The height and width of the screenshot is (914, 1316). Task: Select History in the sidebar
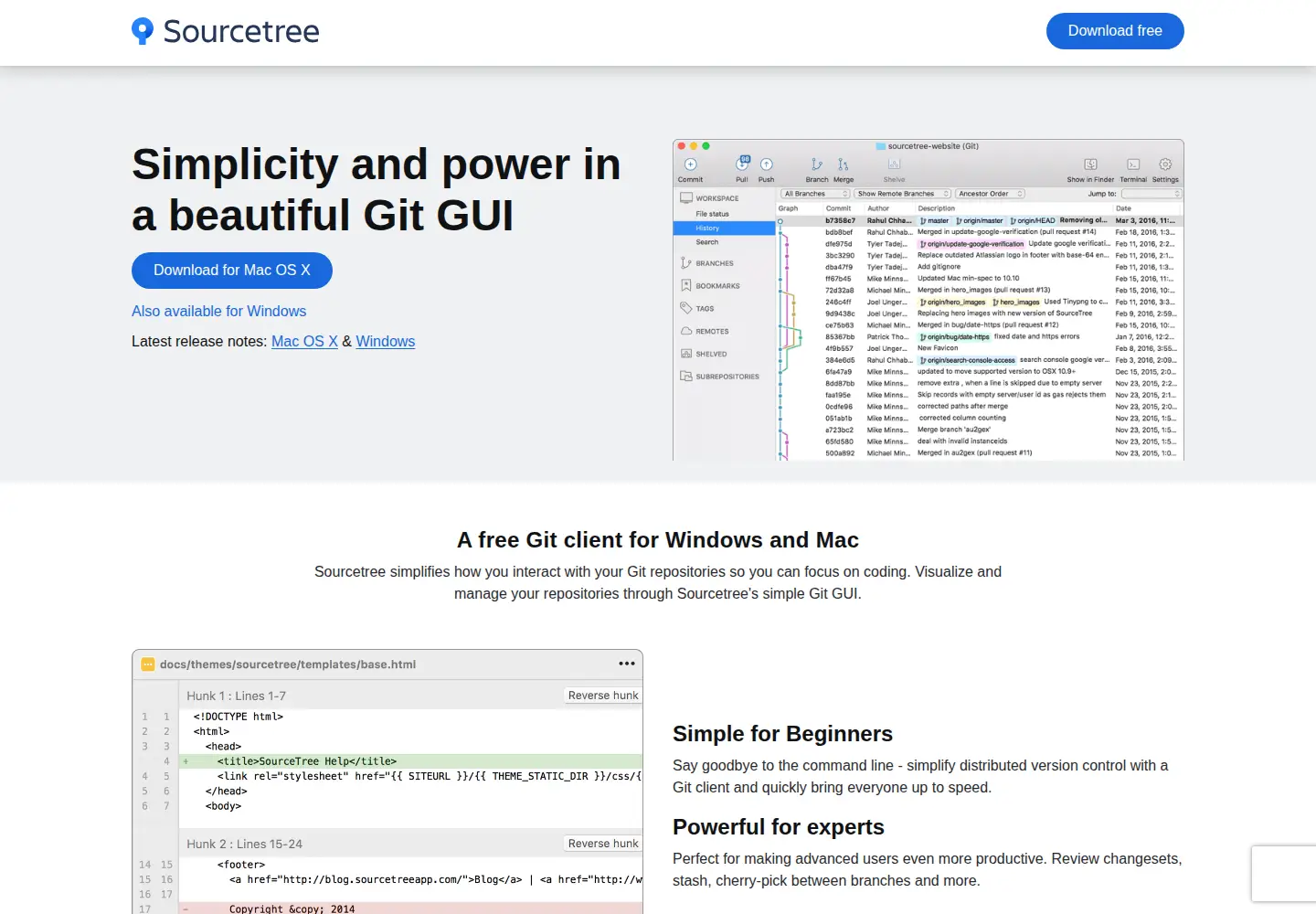(724, 228)
